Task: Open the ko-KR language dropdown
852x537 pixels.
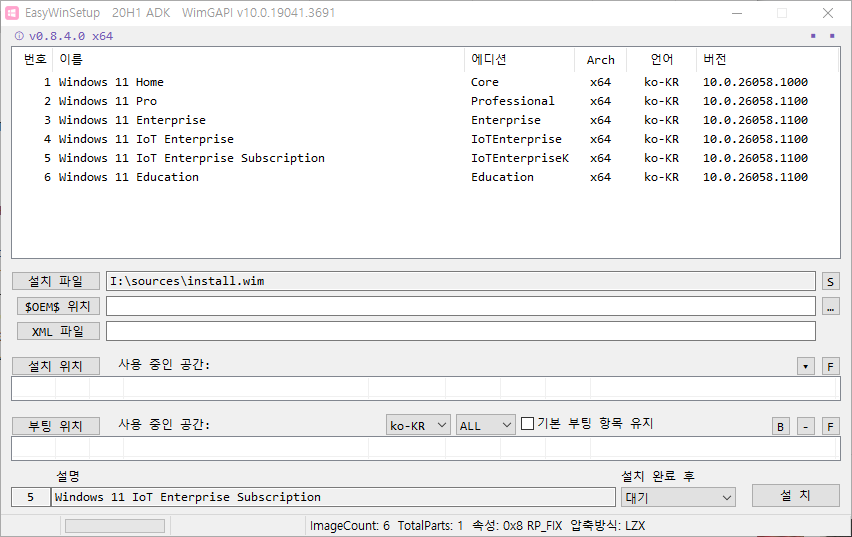Action: [418, 425]
